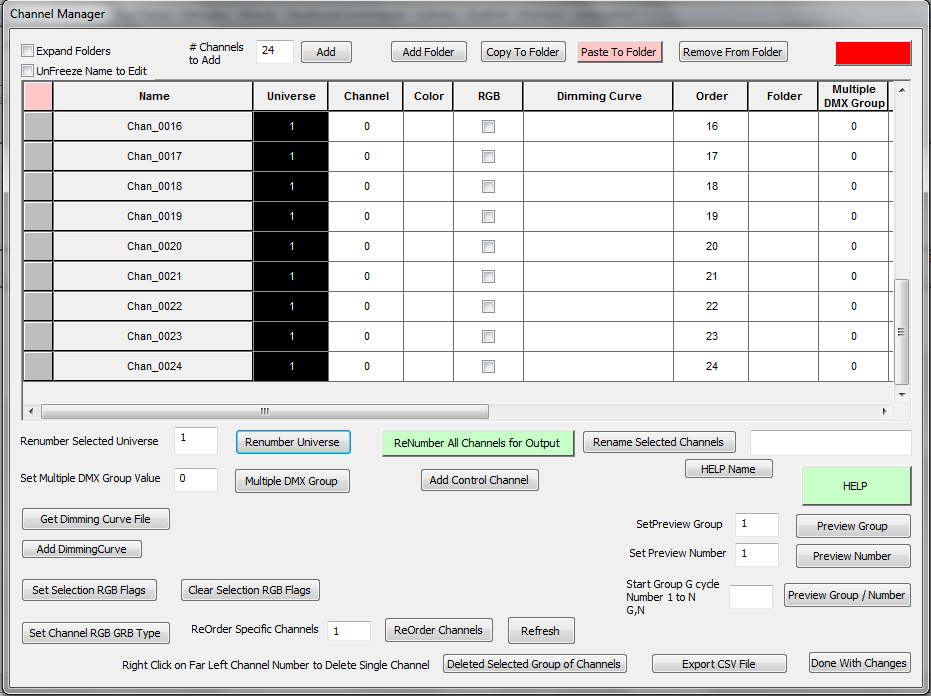Click Add DimmingCurve button
Image resolution: width=931 pixels, height=696 pixels.
pos(82,549)
